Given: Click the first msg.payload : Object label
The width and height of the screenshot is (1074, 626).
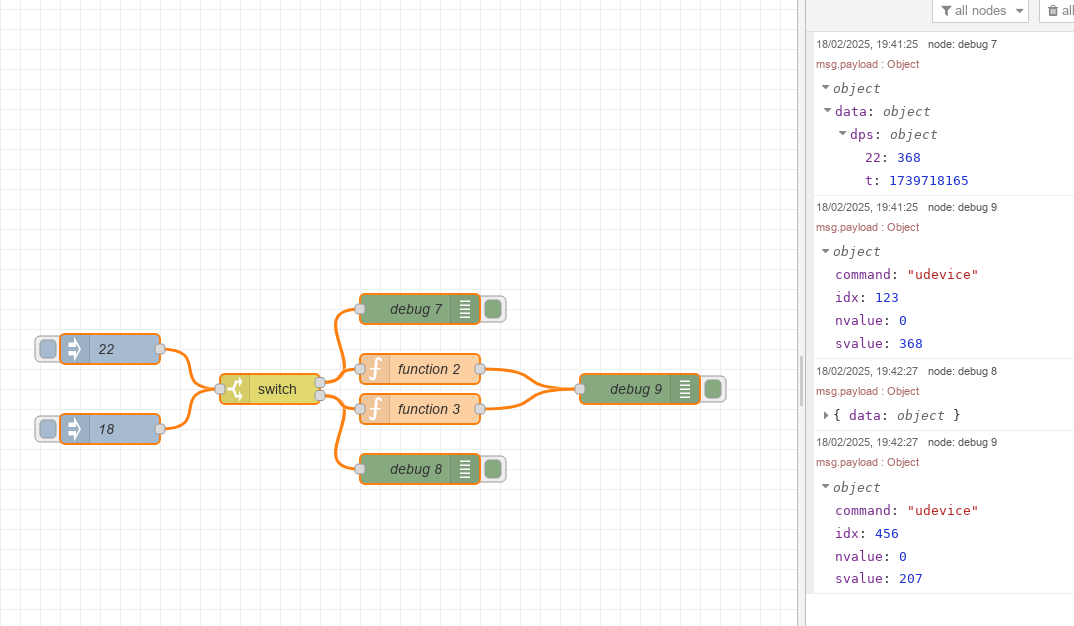Looking at the screenshot, I should point(867,64).
